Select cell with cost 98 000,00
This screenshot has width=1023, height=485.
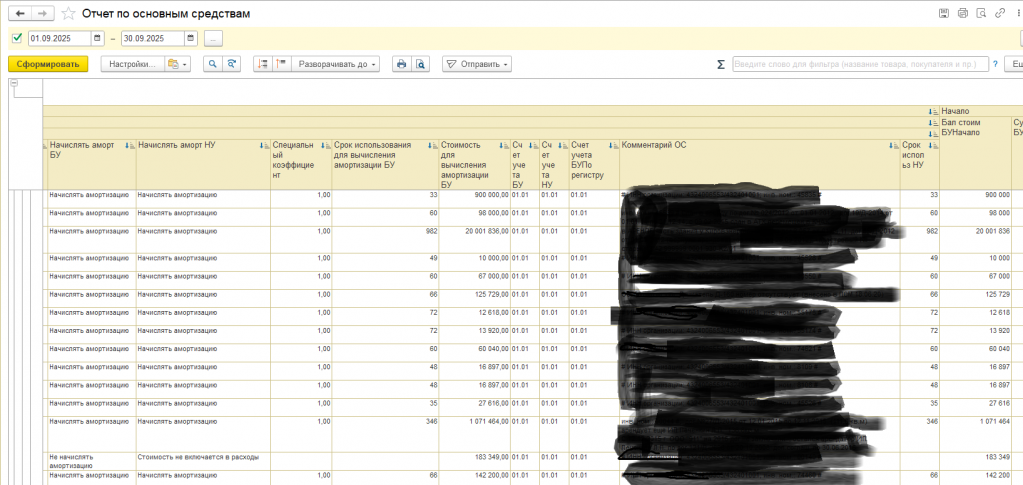(474, 217)
